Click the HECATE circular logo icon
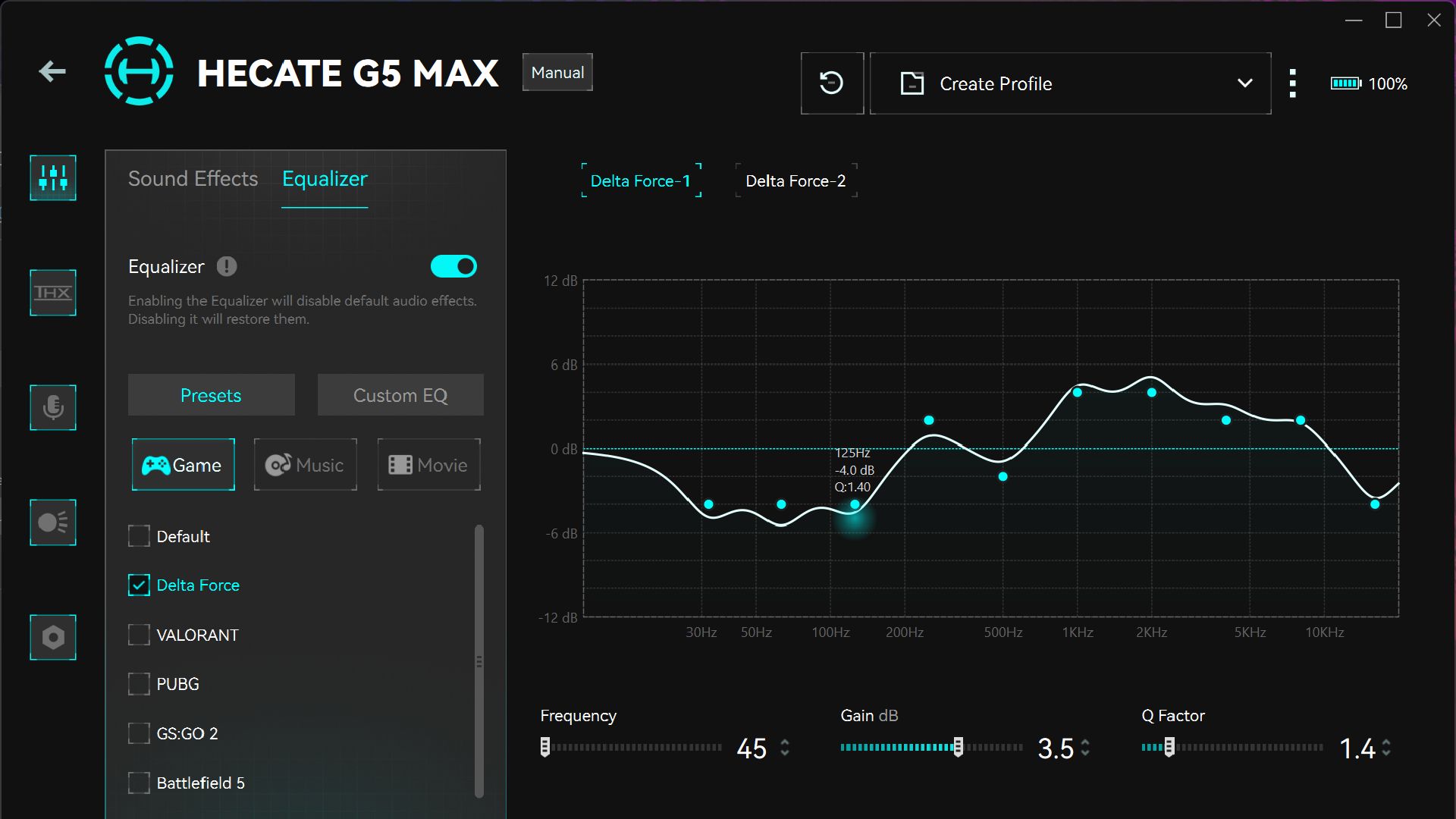The image size is (1456, 819). click(139, 71)
